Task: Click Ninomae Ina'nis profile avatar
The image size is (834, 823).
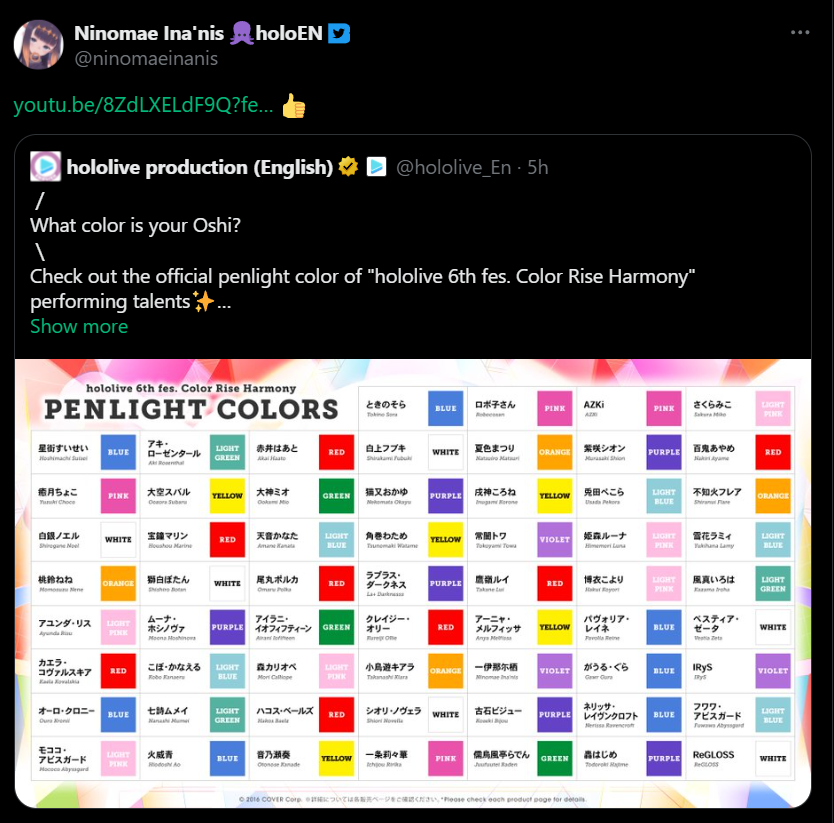Action: 39,45
